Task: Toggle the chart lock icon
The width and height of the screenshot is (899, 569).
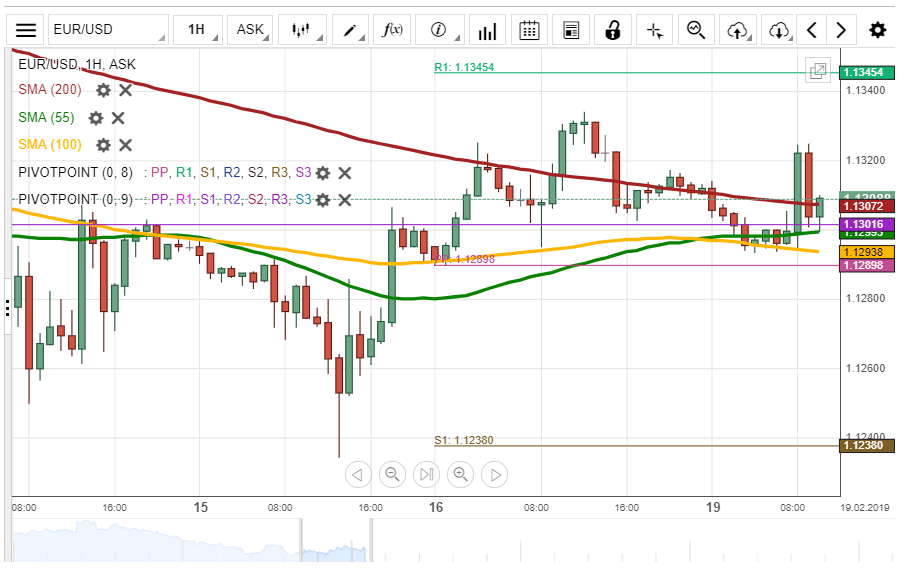Action: point(613,30)
